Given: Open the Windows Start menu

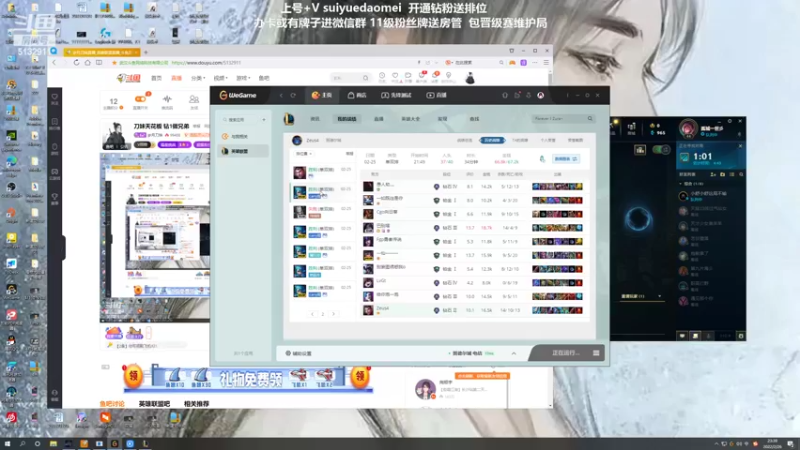Looking at the screenshot, I should coord(7,443).
